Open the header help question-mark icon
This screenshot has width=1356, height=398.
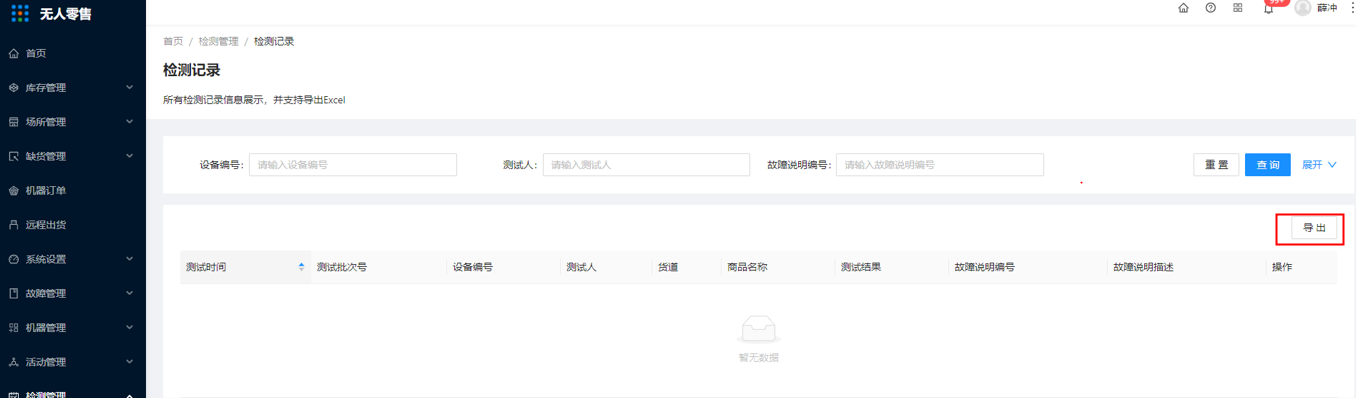click(1211, 7)
